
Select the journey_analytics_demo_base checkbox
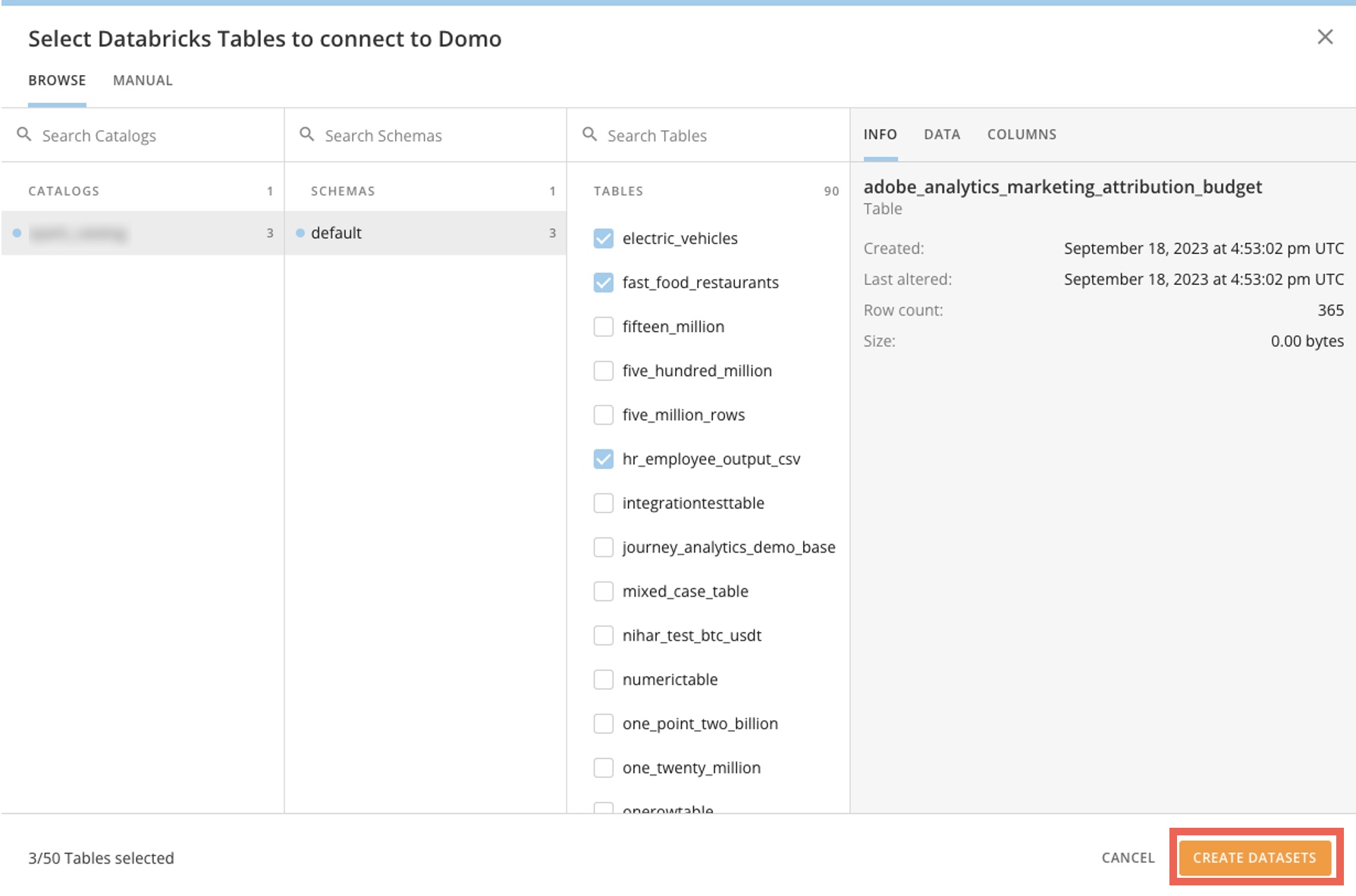[x=604, y=547]
